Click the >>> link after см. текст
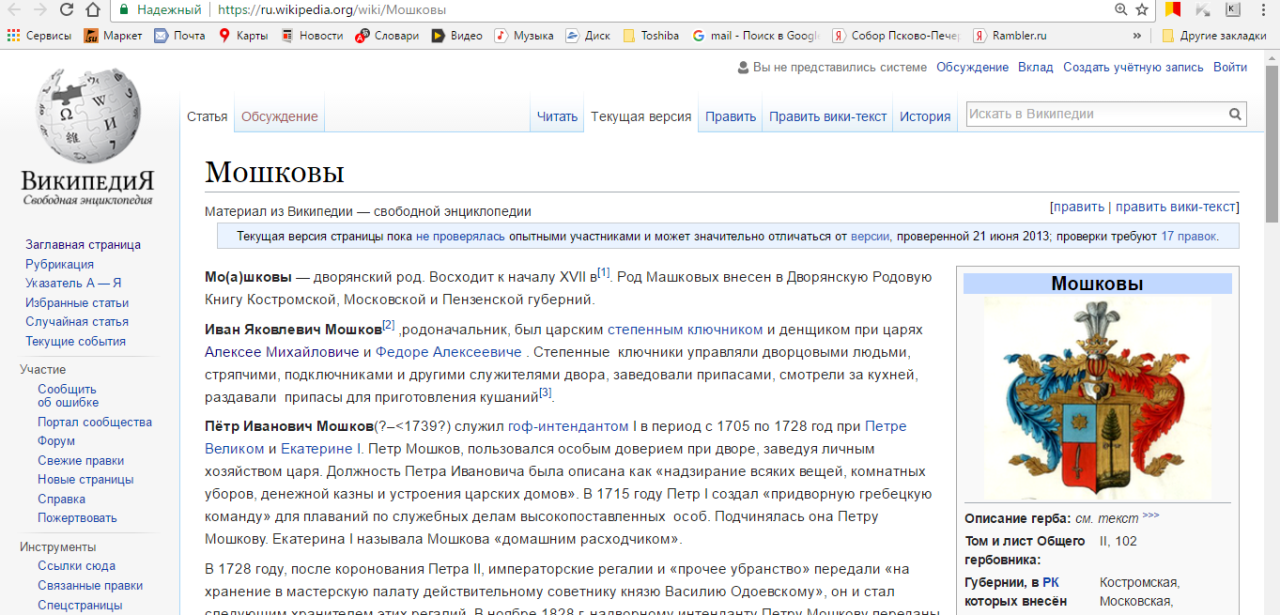Viewport: 1280px width, 615px height. [x=1150, y=516]
